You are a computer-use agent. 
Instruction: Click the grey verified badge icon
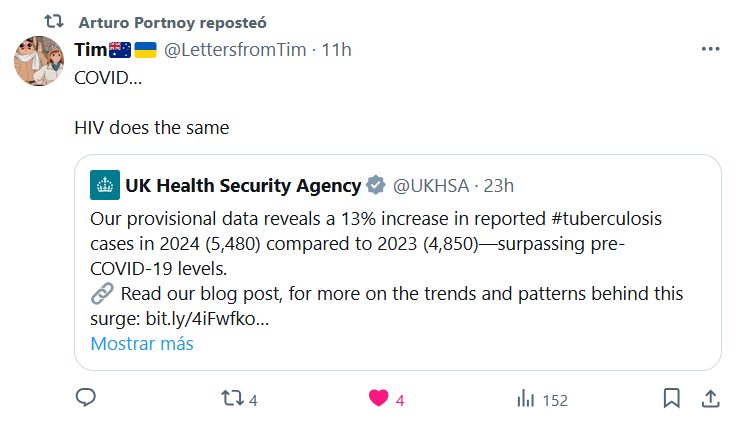coord(377,185)
